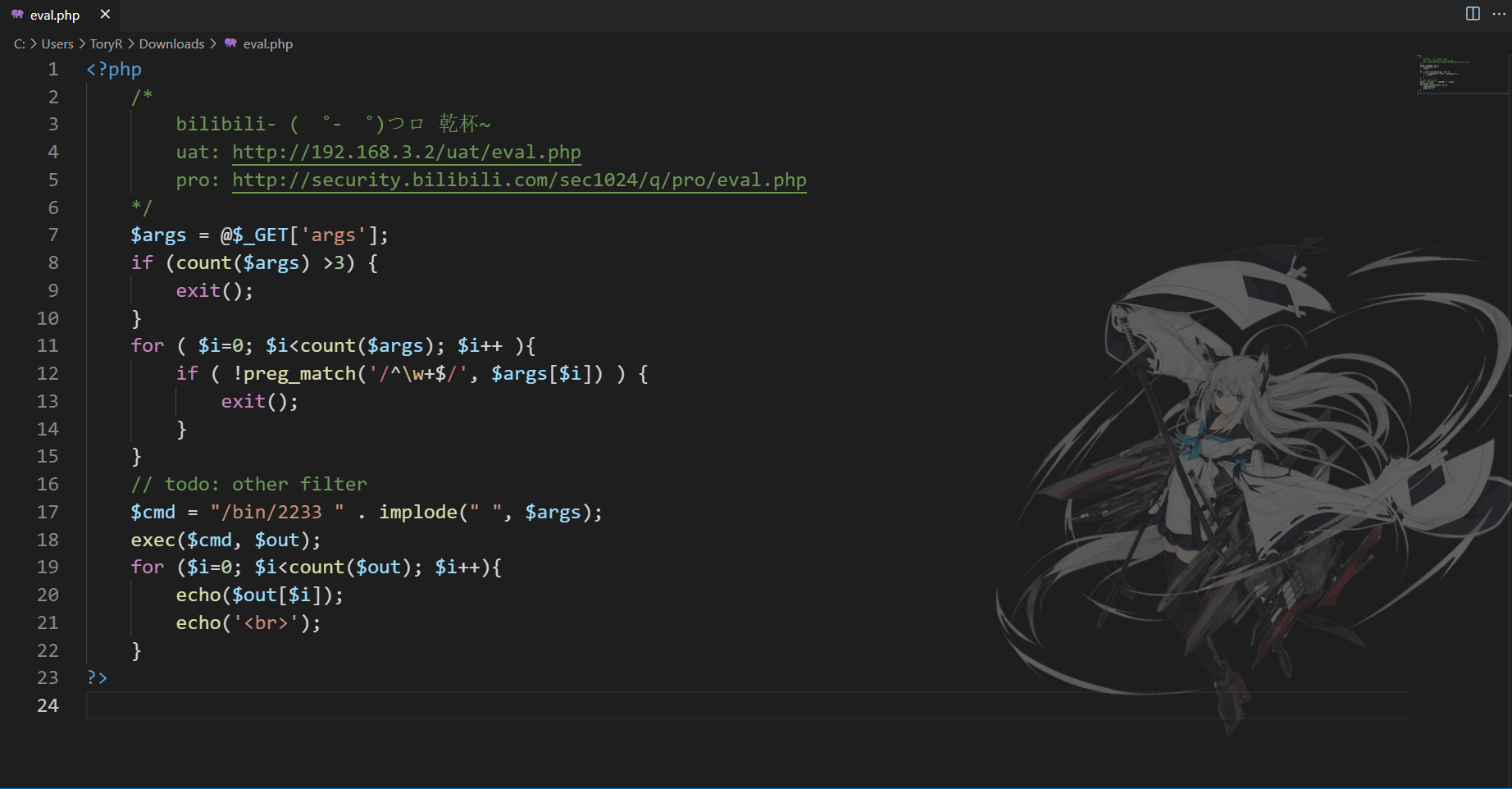Click line number 7 in the gutter

point(53,235)
